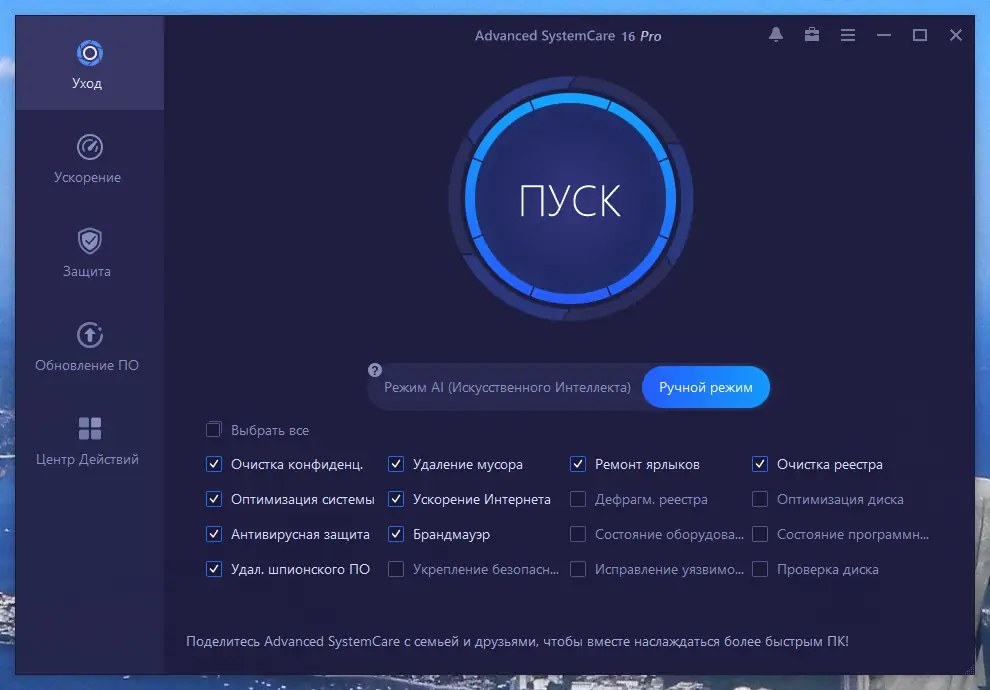Viewport: 990px width, 690px height.
Task: Open the Защита protection section
Action: (x=87, y=250)
